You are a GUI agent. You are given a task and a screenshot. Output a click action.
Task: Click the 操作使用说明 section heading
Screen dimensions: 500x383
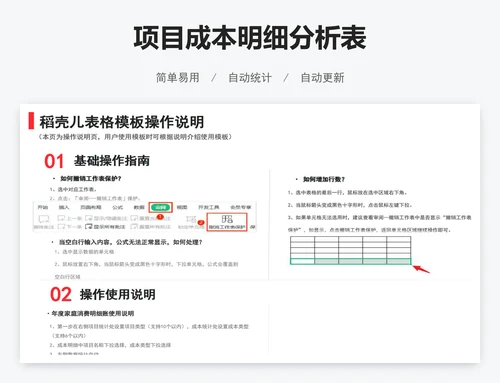point(118,294)
